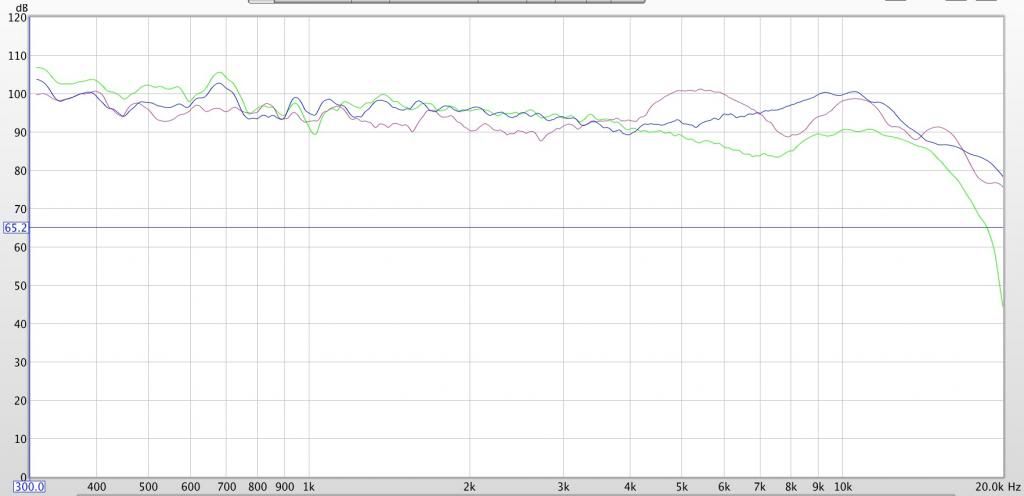Click the 30 label on the dB axis
The image size is (1024, 496).
(22, 363)
